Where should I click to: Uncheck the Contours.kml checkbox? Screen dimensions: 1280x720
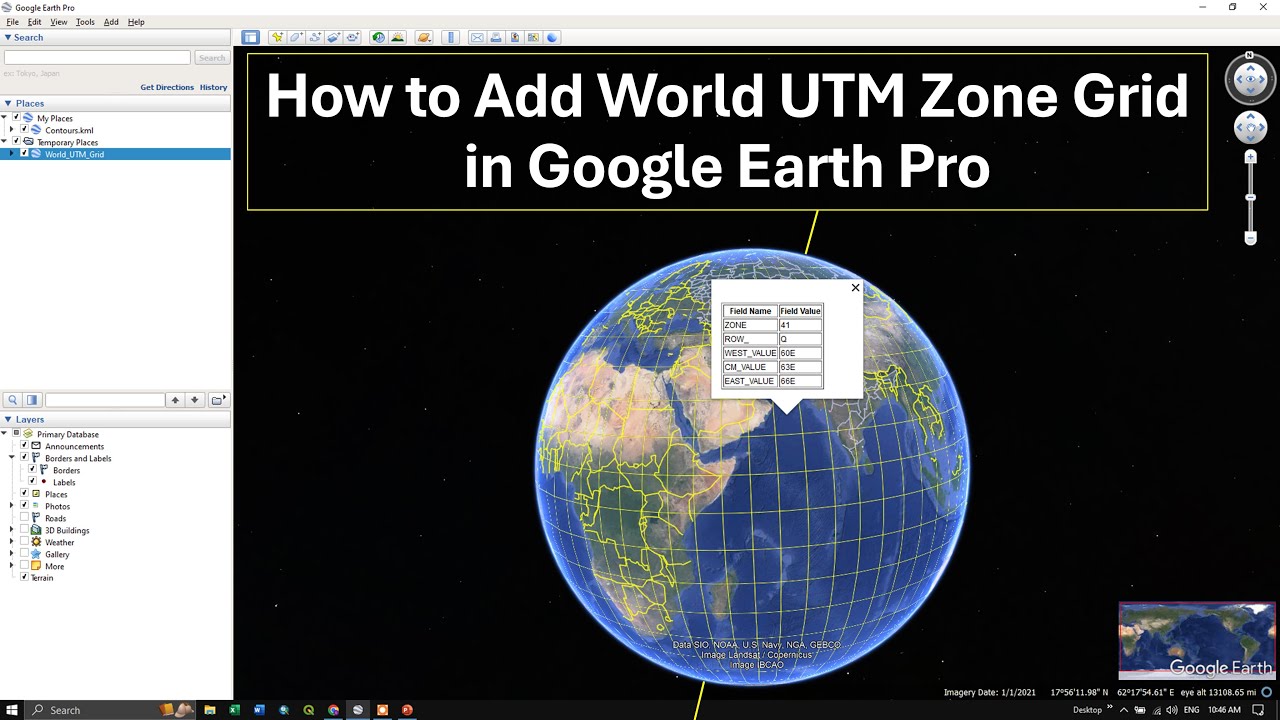click(24, 130)
